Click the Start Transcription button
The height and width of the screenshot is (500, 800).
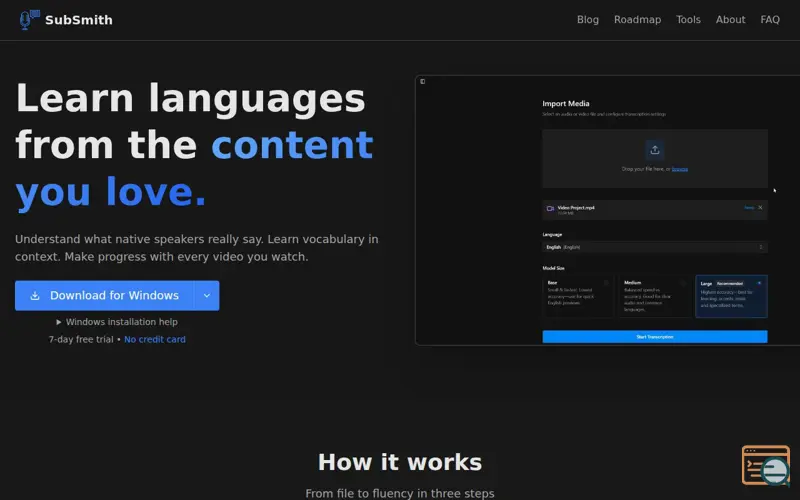click(x=655, y=337)
